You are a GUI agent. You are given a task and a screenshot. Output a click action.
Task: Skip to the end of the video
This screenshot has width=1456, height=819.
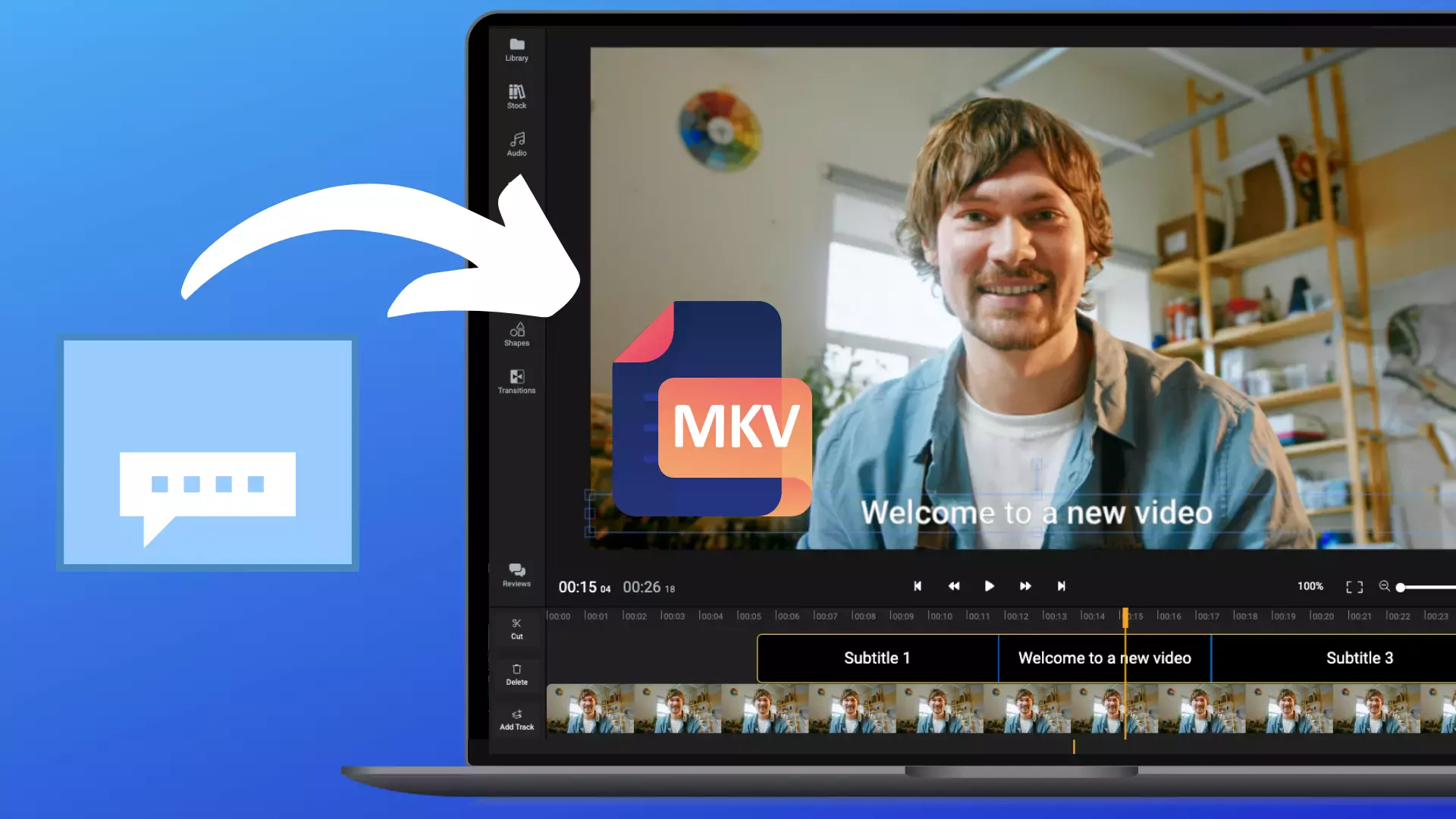[1061, 586]
